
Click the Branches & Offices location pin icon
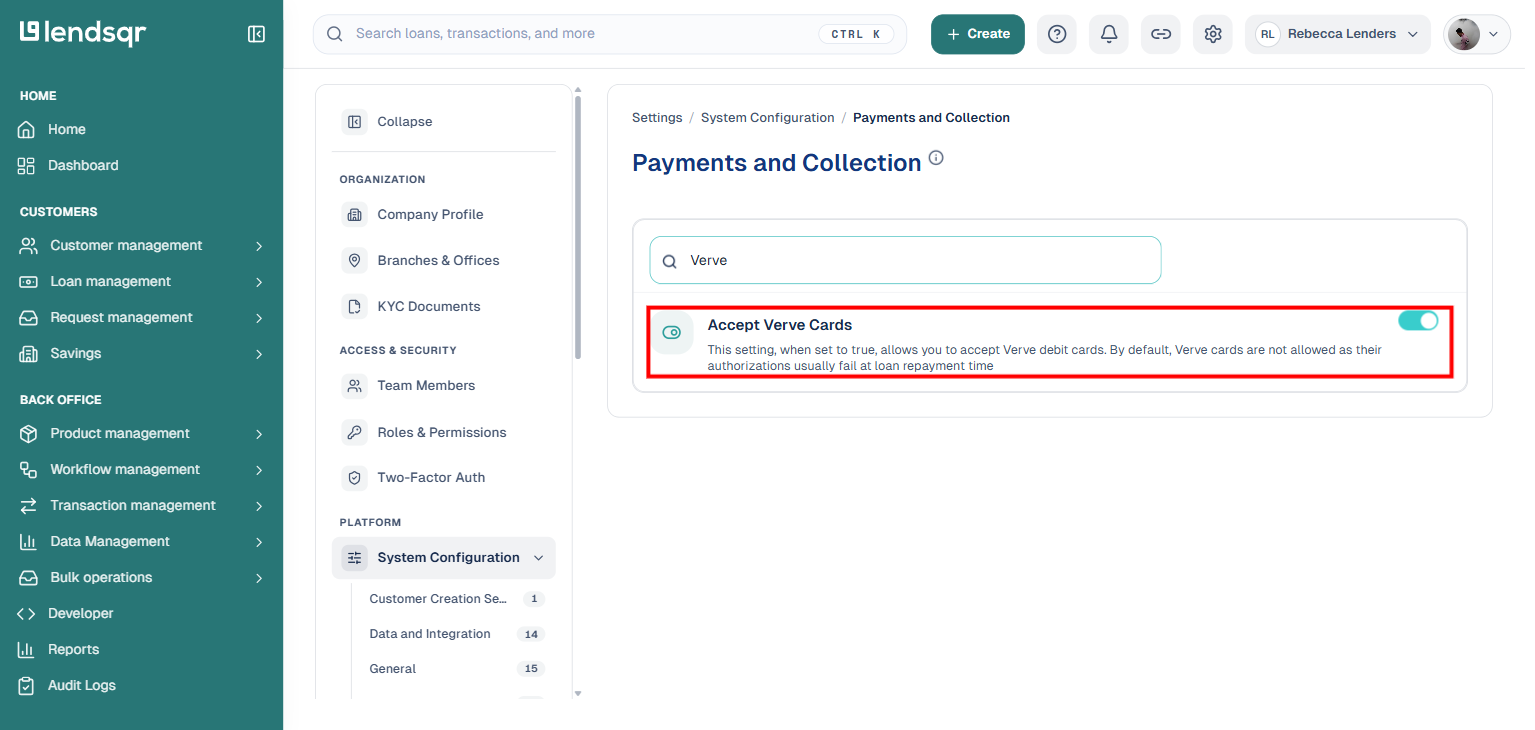[x=354, y=260]
